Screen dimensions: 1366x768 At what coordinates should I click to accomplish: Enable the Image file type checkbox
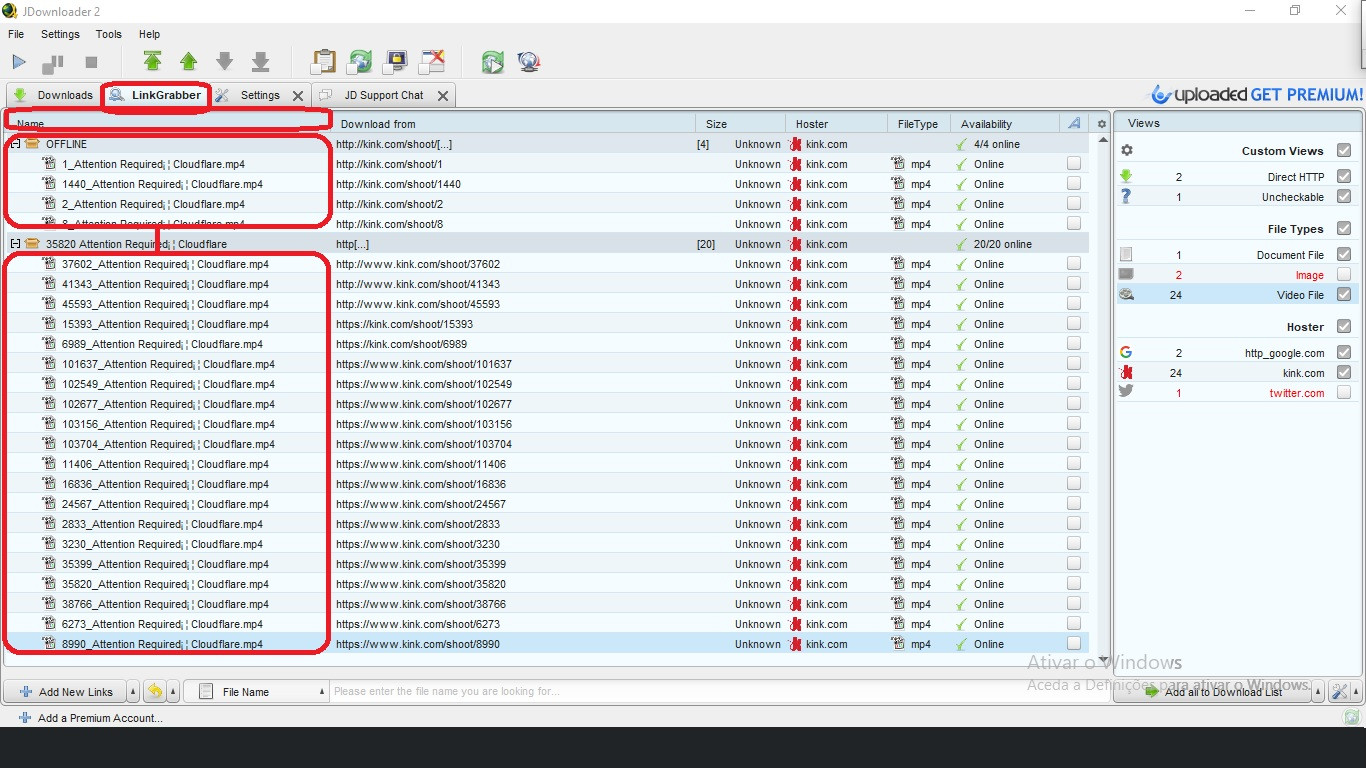(x=1343, y=275)
